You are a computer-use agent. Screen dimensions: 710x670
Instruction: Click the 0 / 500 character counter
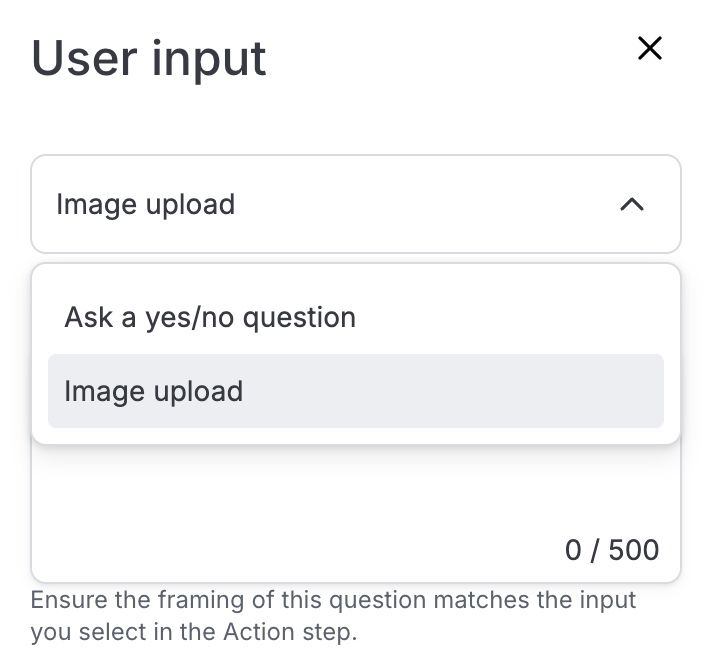(x=611, y=550)
